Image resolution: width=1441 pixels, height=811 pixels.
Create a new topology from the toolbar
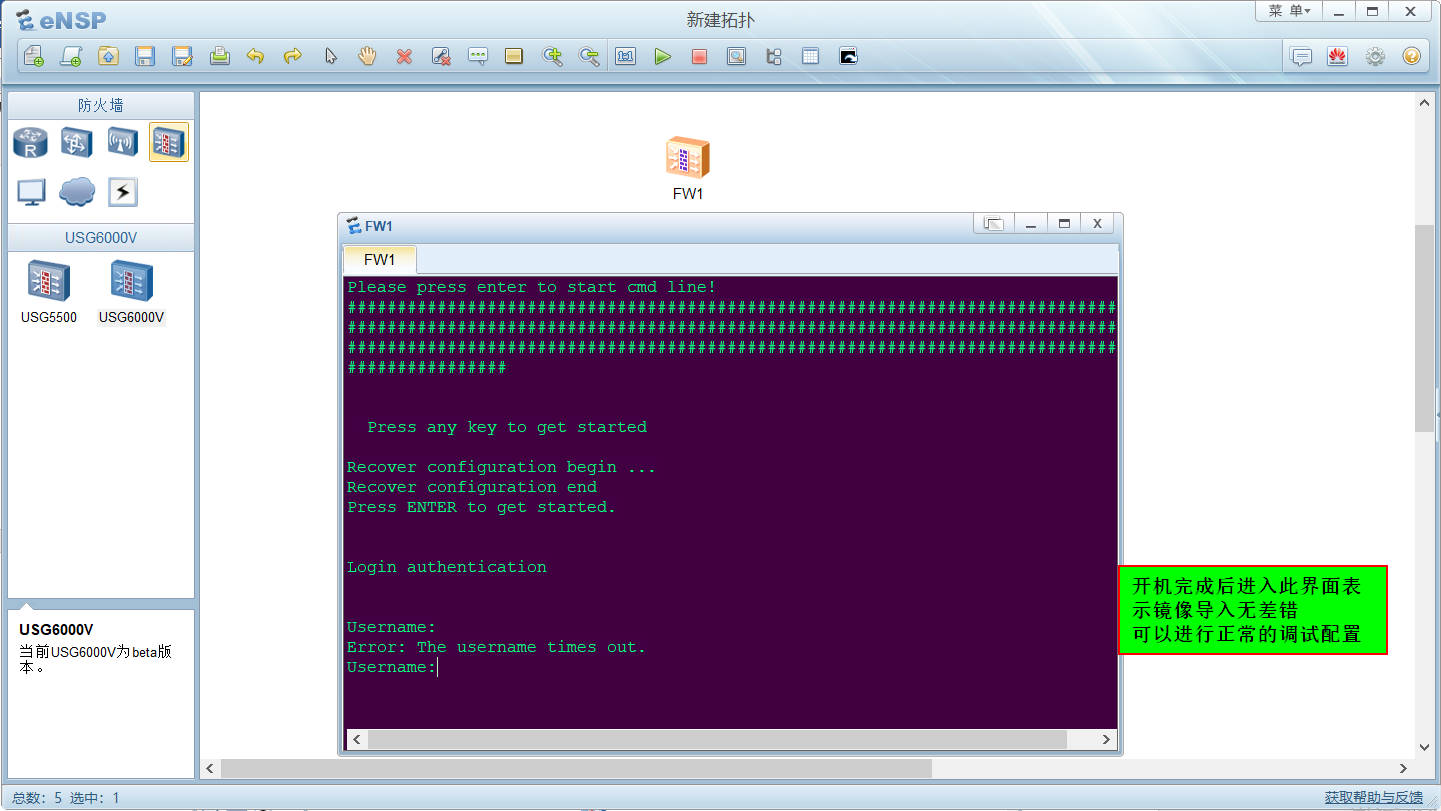click(33, 56)
